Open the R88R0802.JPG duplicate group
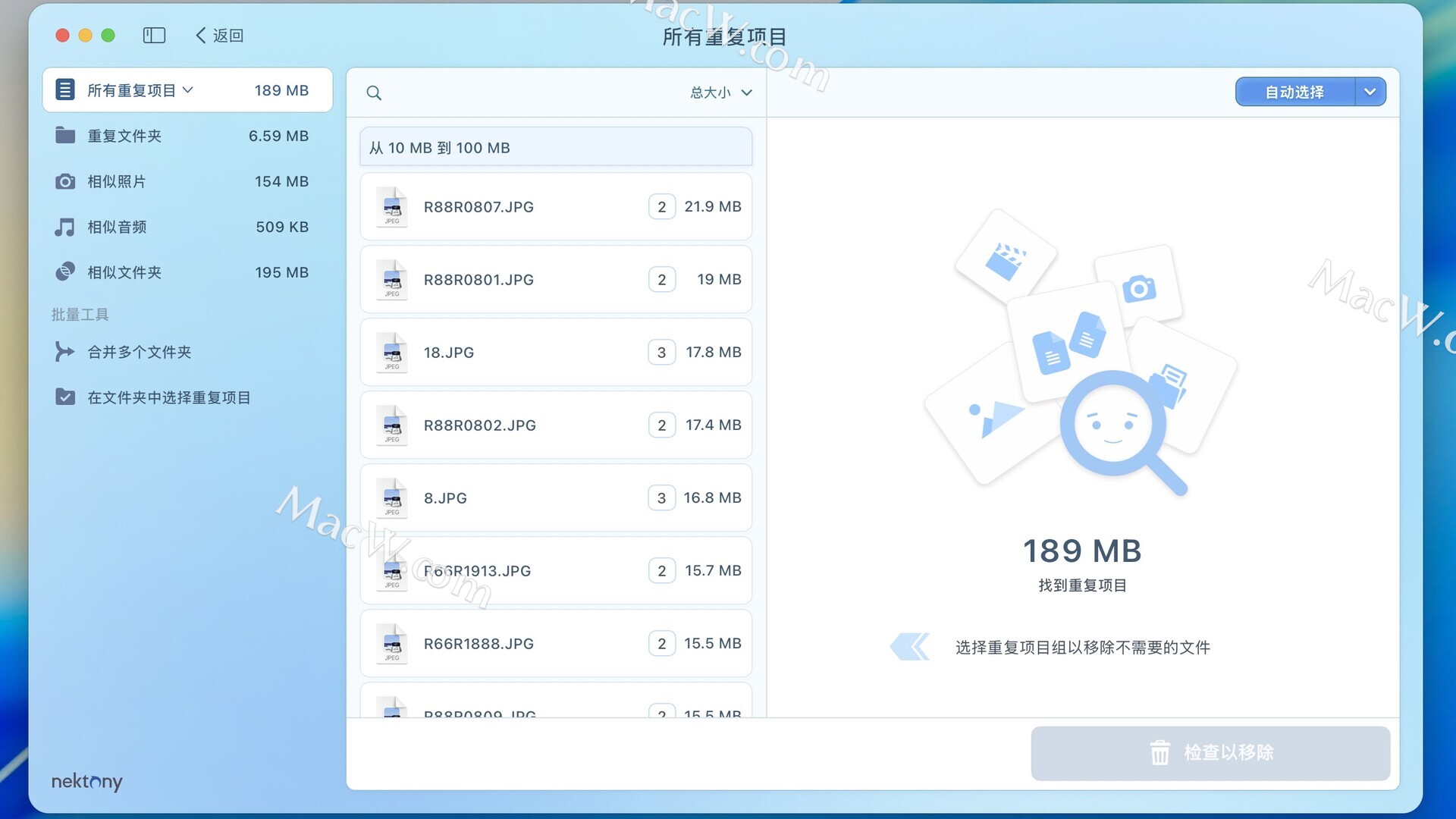Image resolution: width=1456 pixels, height=819 pixels. [x=555, y=425]
